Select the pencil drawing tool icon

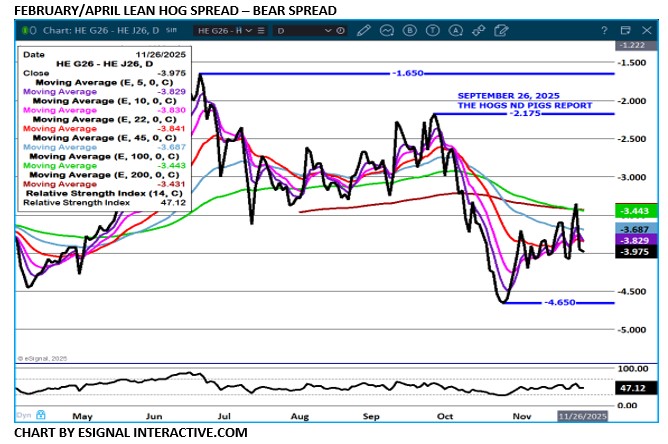(363, 32)
